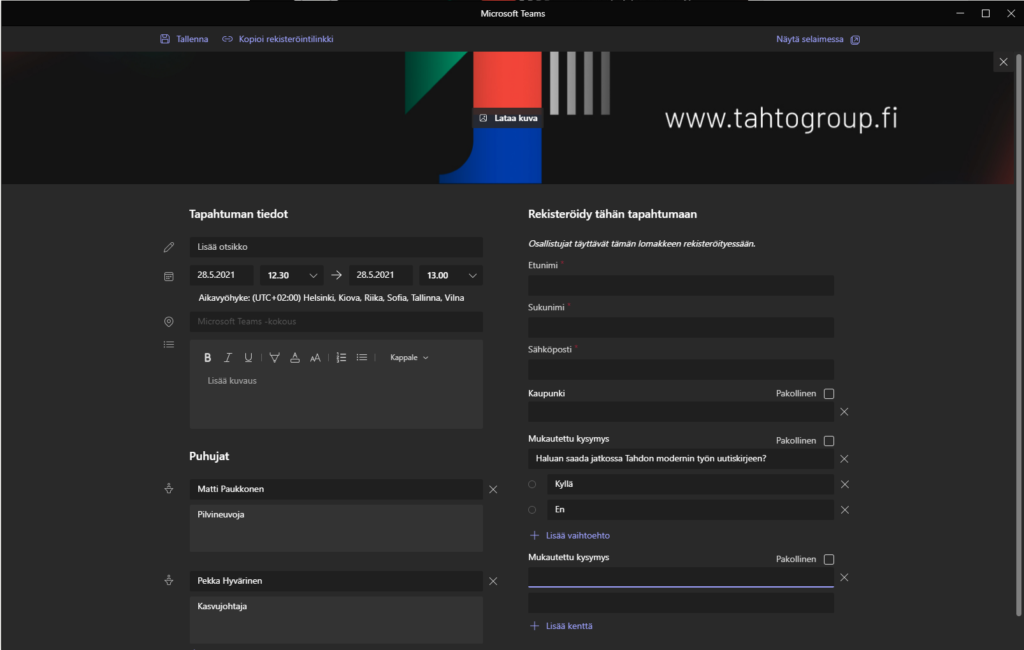
Task: Click Lisää kenttä to add field
Action: [561, 626]
